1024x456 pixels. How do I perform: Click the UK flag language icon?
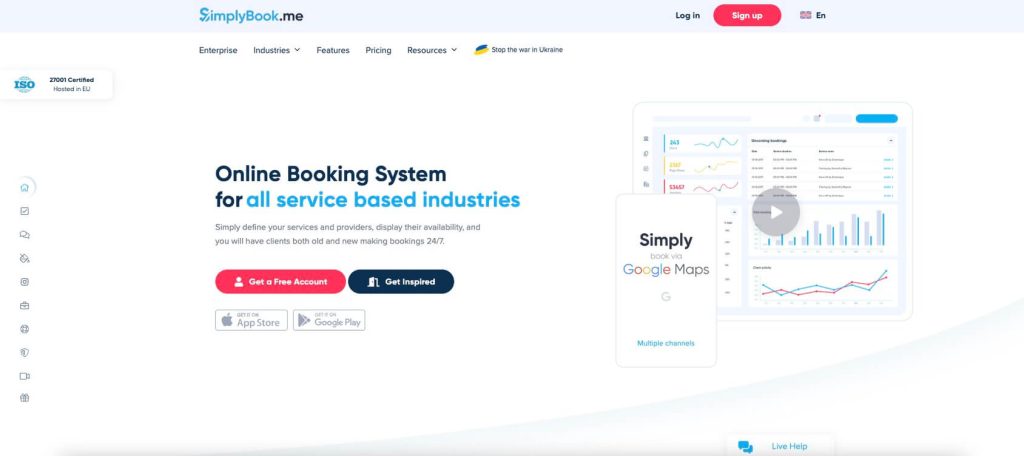(x=805, y=15)
